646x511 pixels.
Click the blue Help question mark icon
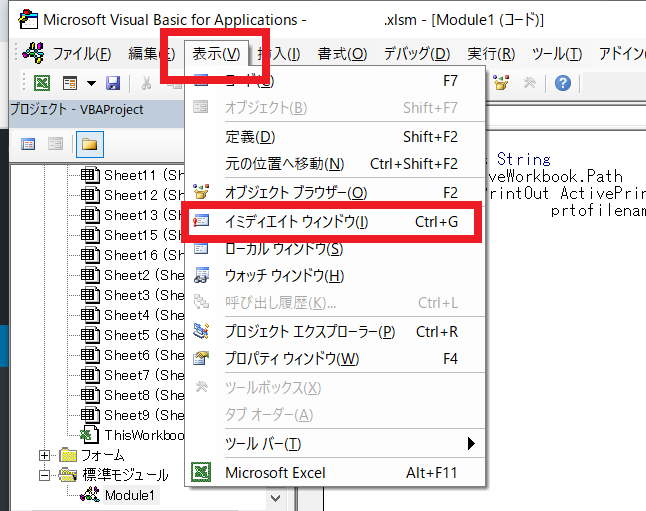tap(562, 83)
